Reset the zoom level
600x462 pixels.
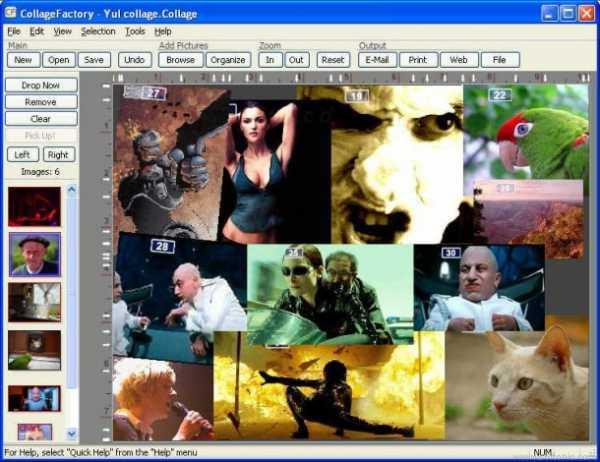click(333, 60)
